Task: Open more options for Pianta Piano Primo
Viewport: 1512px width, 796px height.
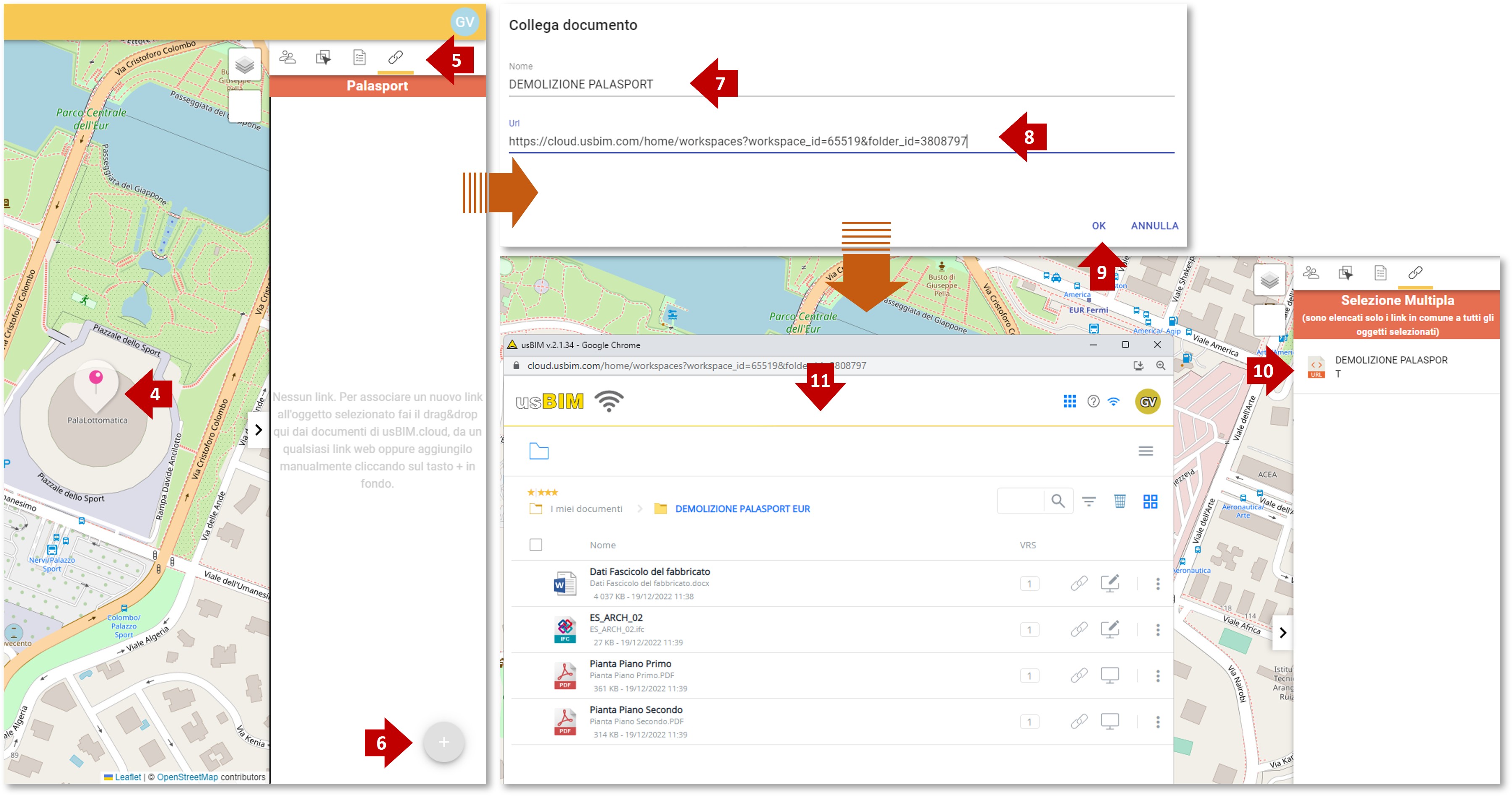Action: 1158,676
